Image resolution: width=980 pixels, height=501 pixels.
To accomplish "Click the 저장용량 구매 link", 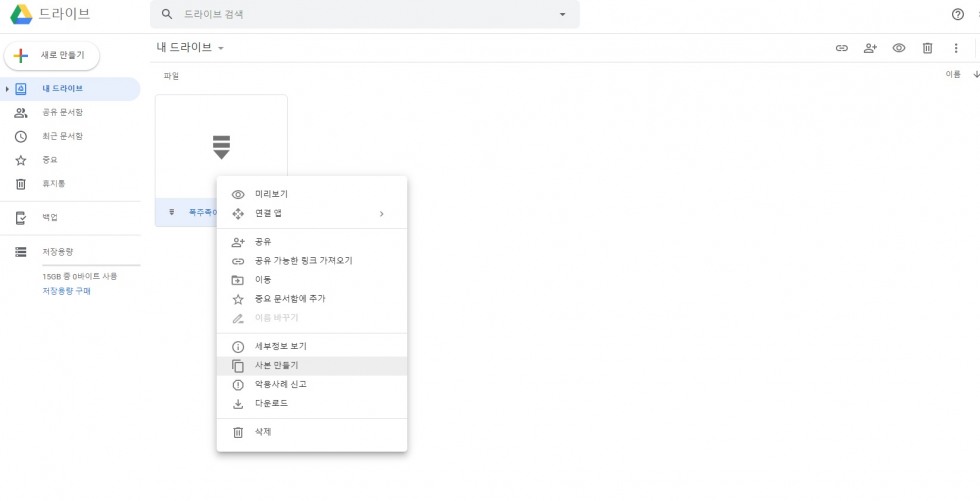I will pos(66,290).
